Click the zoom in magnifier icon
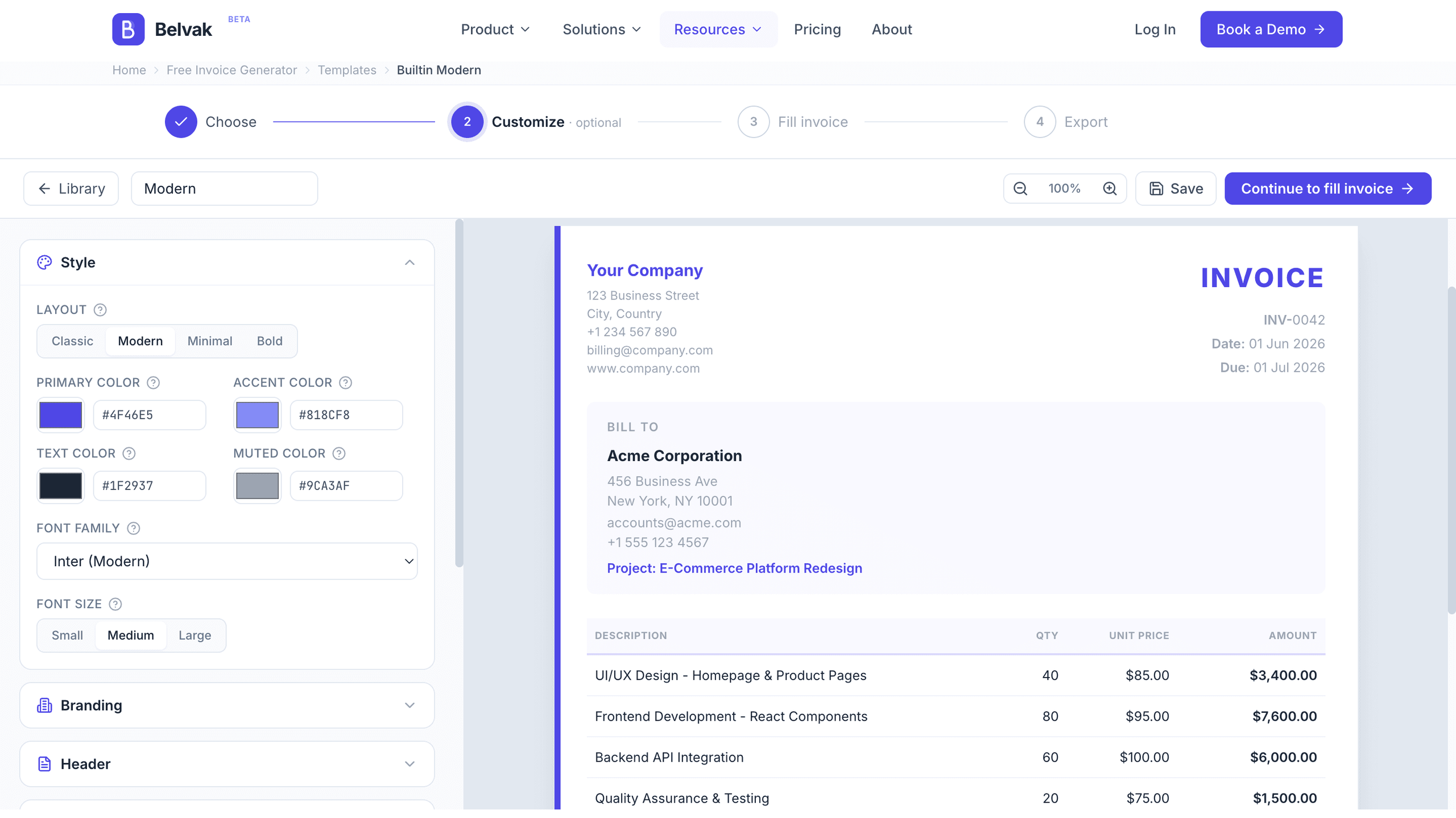The width and height of the screenshot is (1456, 818). click(1110, 189)
